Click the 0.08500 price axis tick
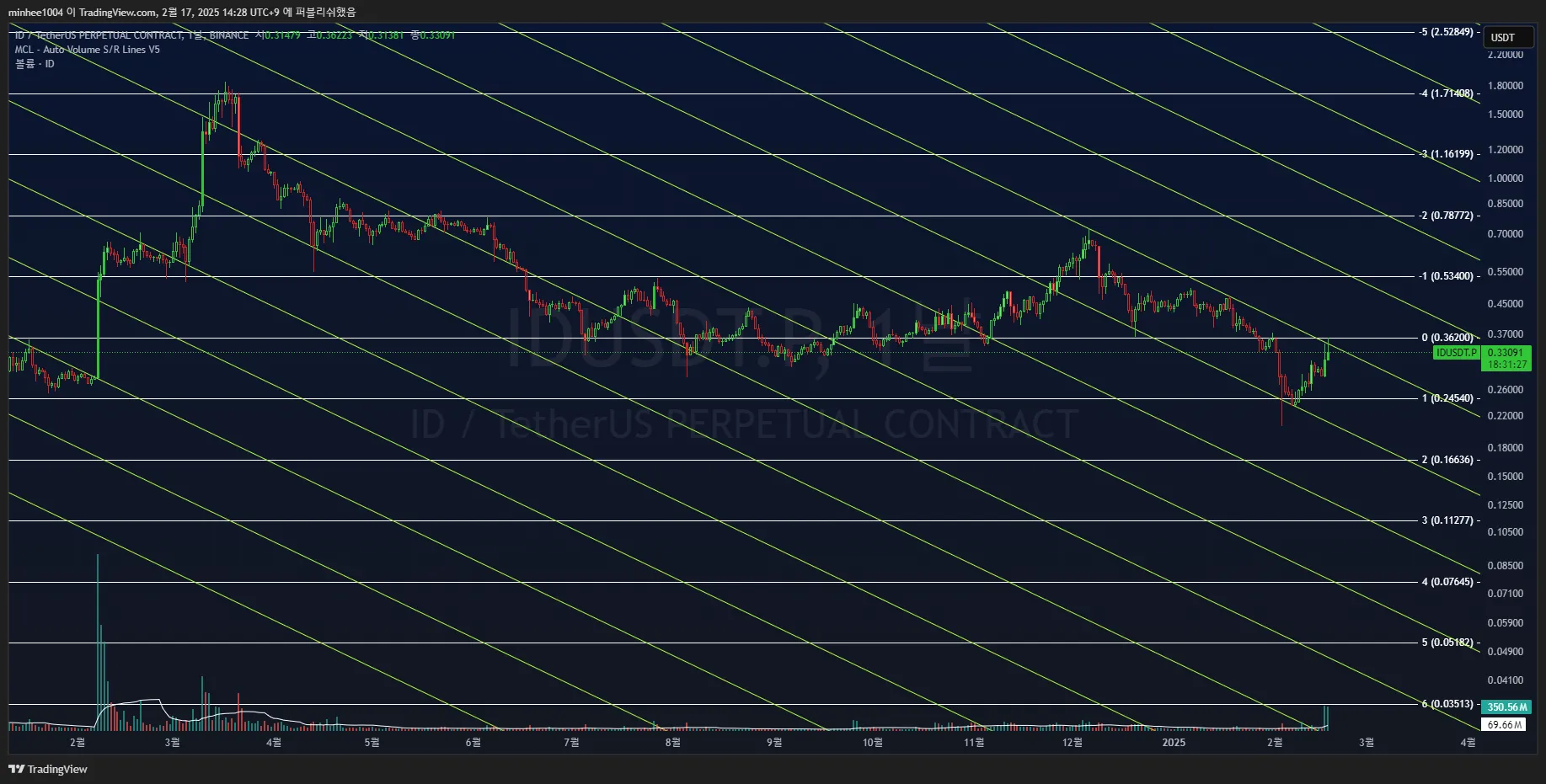The height and width of the screenshot is (784, 1546). [x=1506, y=566]
